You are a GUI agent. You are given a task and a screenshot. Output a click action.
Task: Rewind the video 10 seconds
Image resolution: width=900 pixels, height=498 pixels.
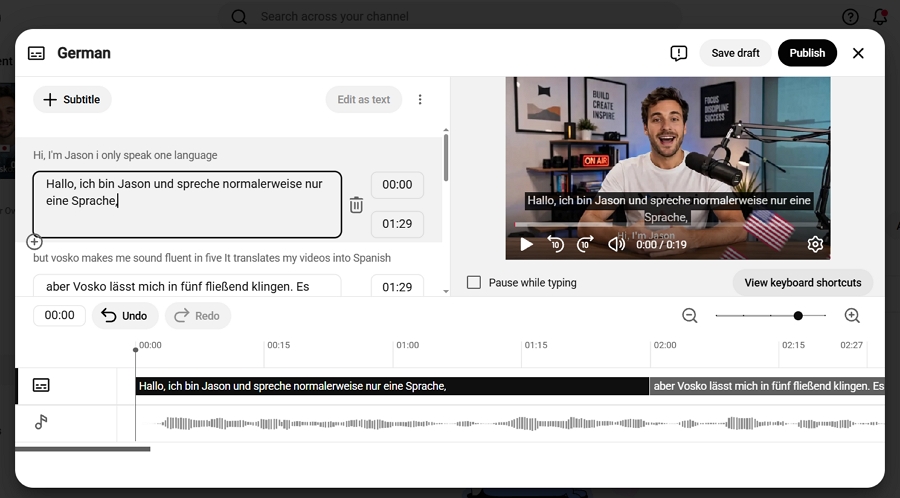pyautogui.click(x=555, y=244)
